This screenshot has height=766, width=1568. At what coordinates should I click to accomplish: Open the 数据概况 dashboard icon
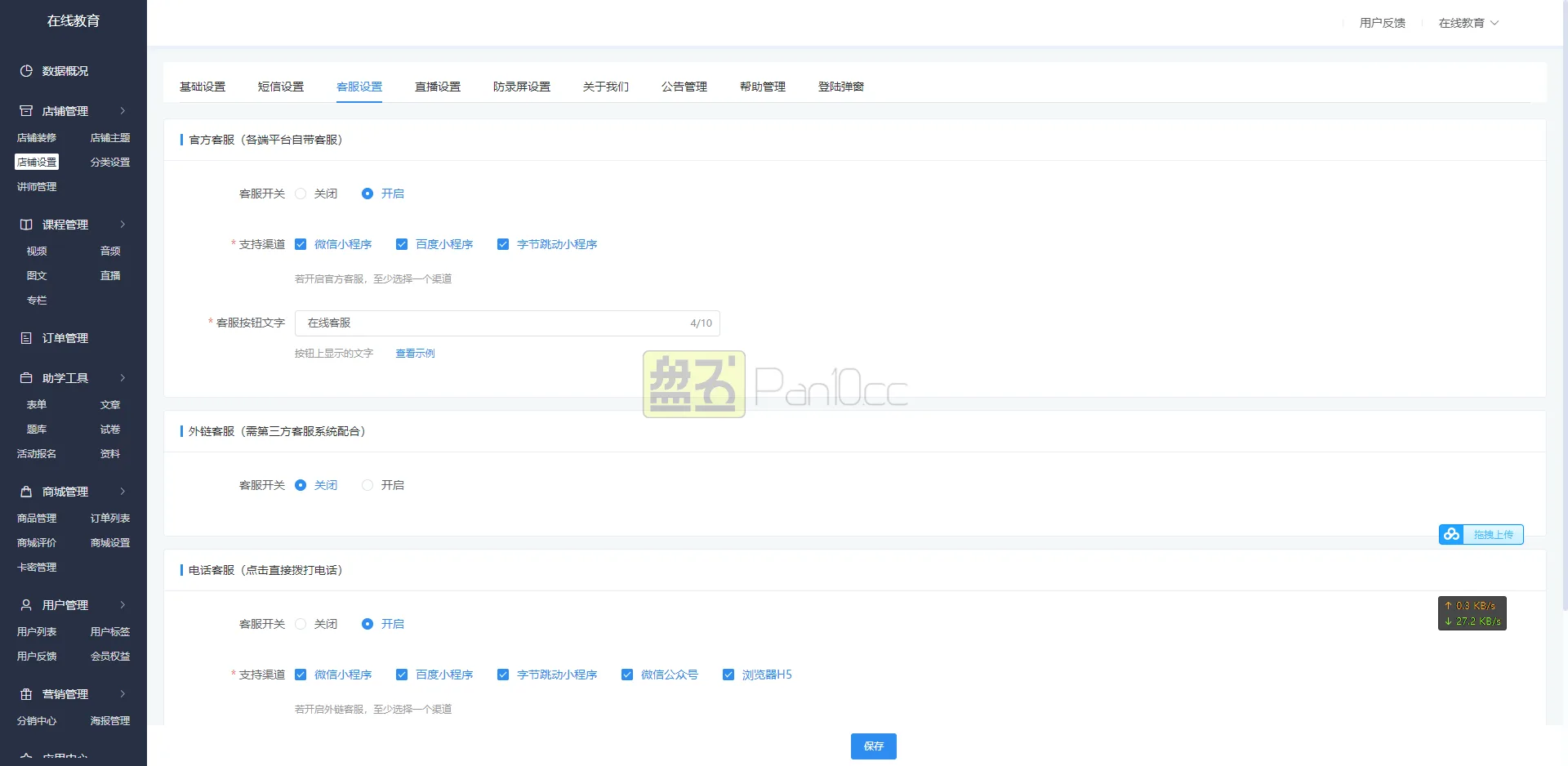24,71
